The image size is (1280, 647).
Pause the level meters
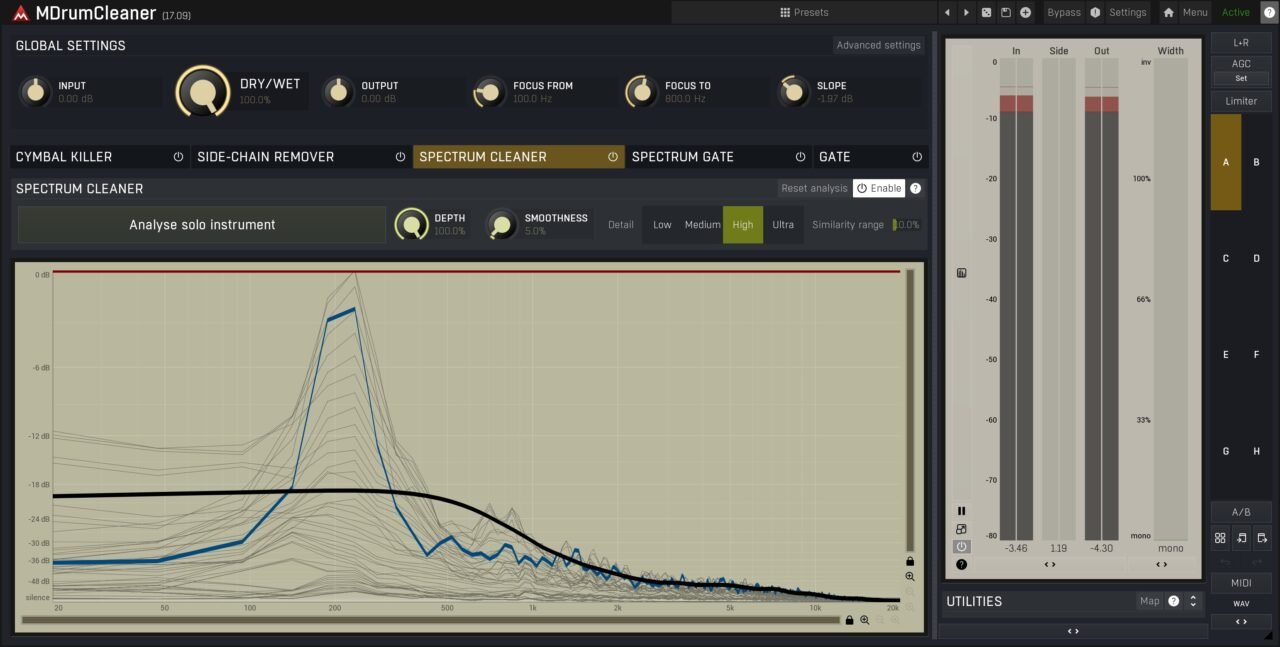coord(961,511)
